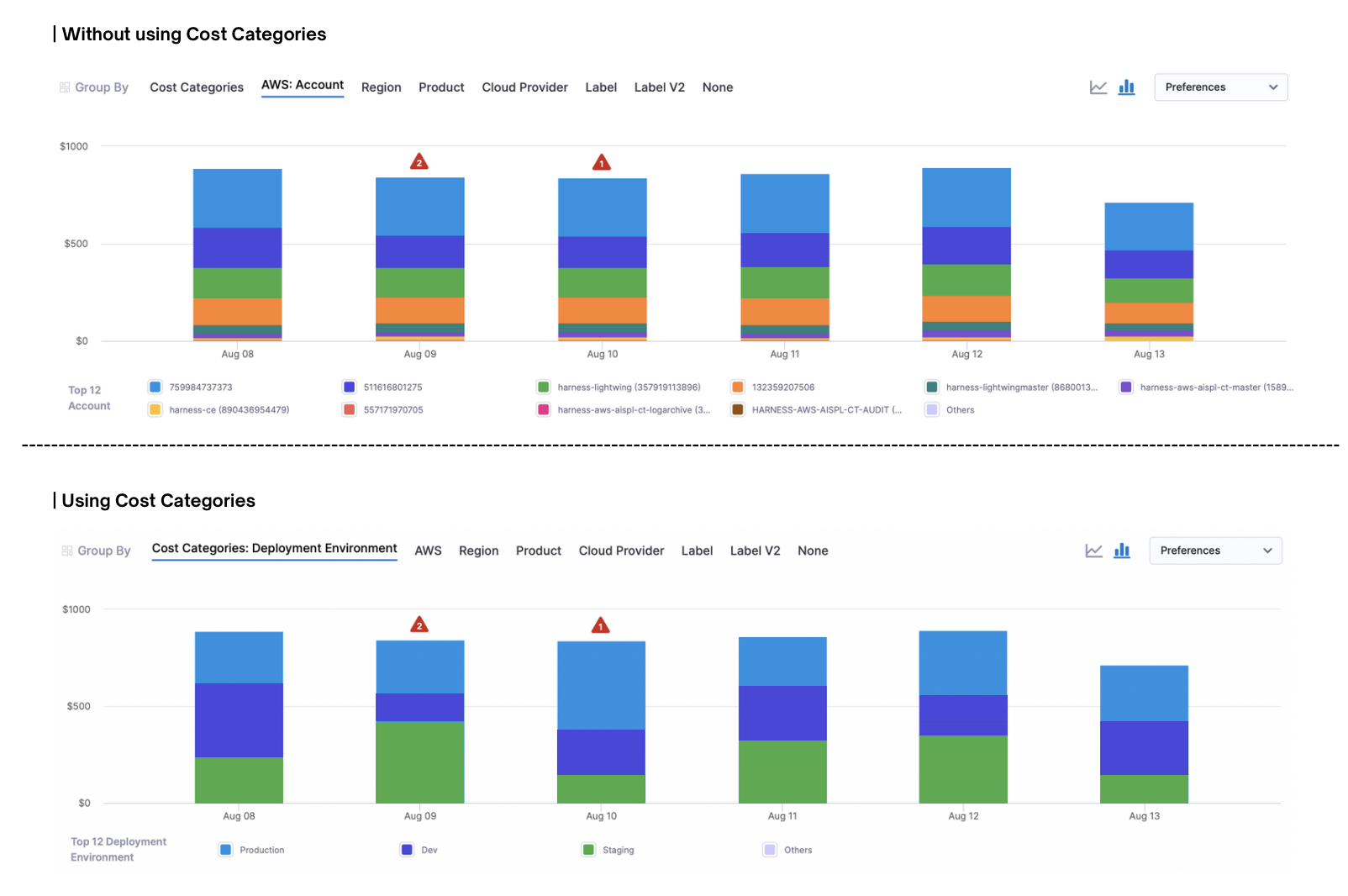Screen dimensions: 1348x896
Task: Select the AWS: Account group-by tab
Action: (303, 86)
